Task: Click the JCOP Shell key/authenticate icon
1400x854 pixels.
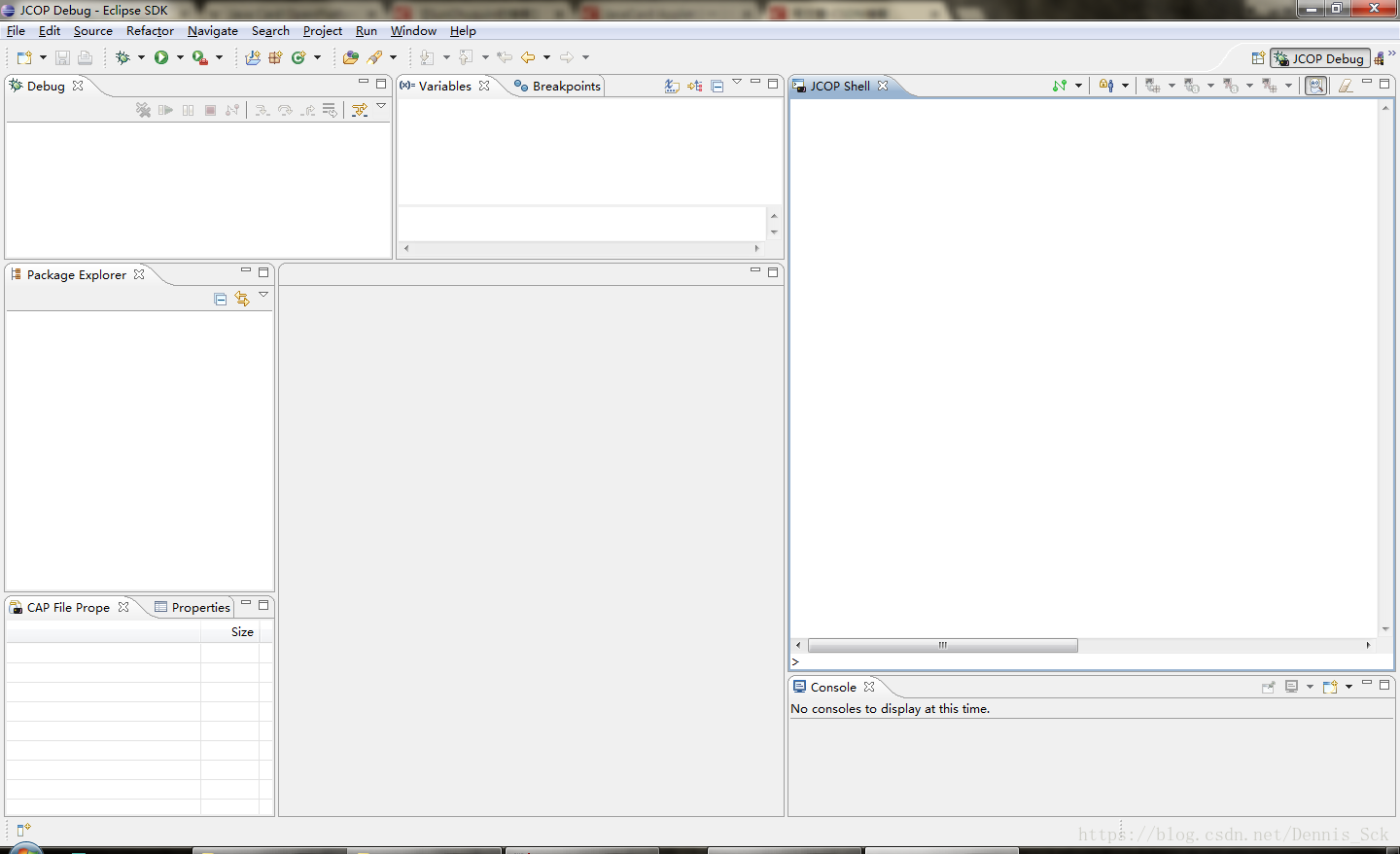Action: (x=1106, y=86)
